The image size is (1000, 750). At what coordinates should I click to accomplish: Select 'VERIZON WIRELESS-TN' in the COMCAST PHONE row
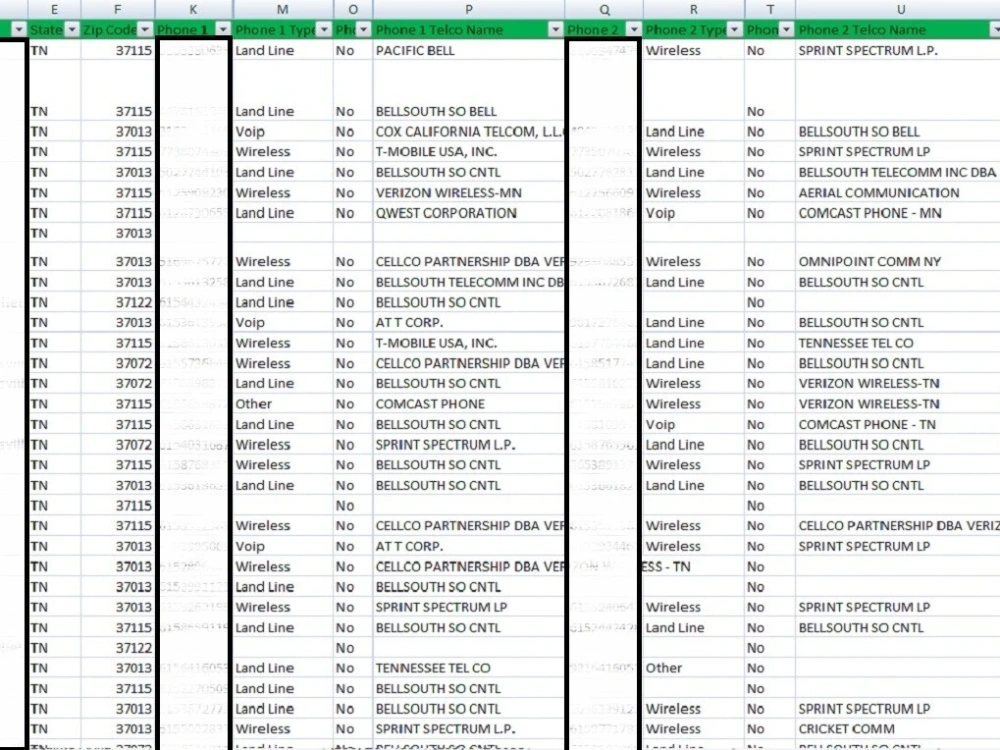pos(898,404)
